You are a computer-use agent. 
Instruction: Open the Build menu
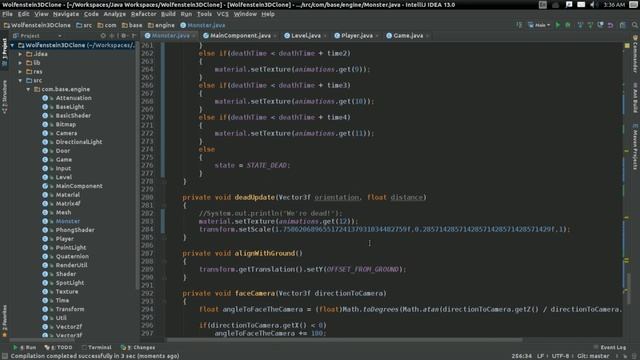tap(168, 14)
